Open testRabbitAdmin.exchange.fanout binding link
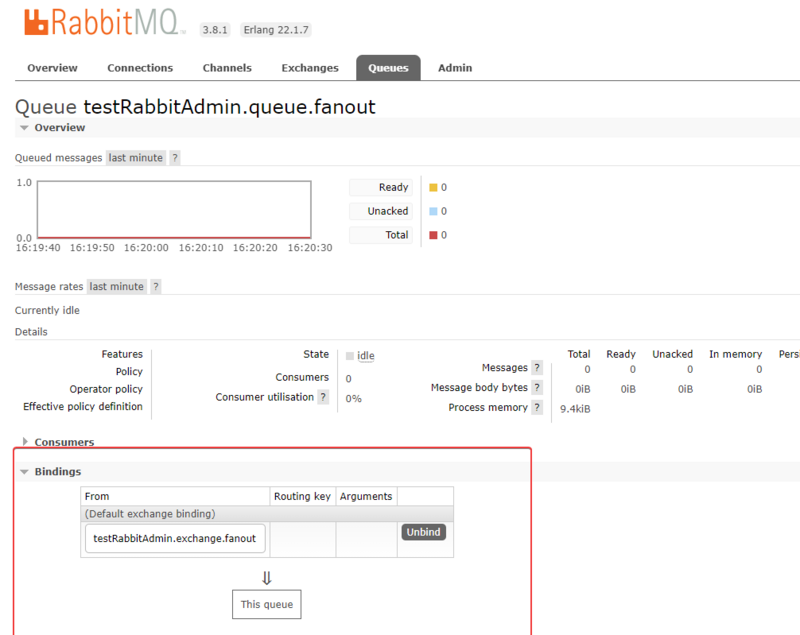Image resolution: width=800 pixels, height=635 pixels. click(174, 538)
